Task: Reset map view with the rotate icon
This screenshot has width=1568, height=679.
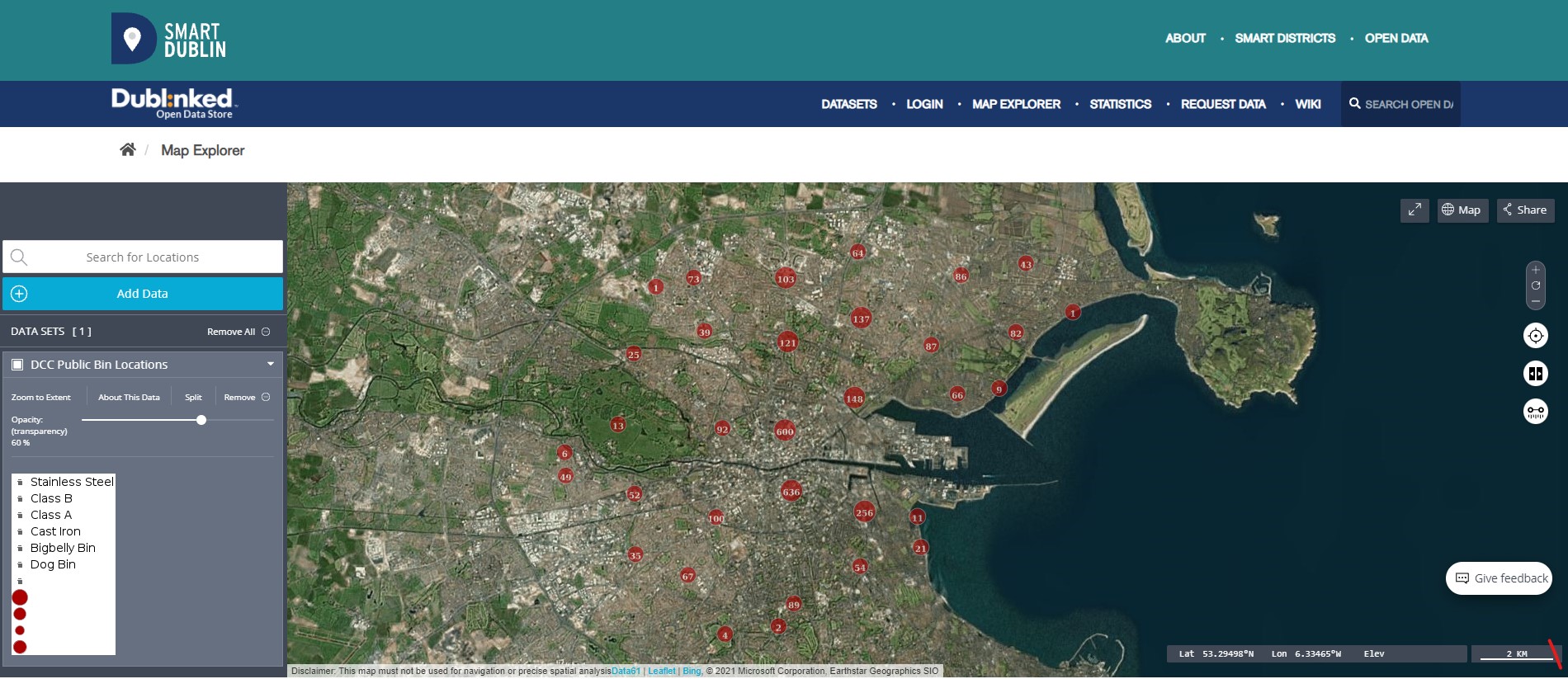Action: 1535,285
